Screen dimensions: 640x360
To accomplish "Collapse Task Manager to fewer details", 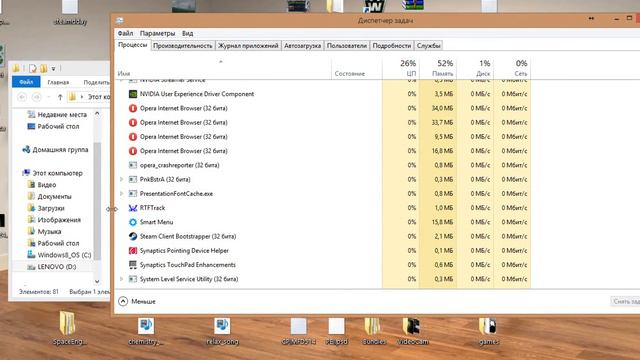I will pos(137,302).
